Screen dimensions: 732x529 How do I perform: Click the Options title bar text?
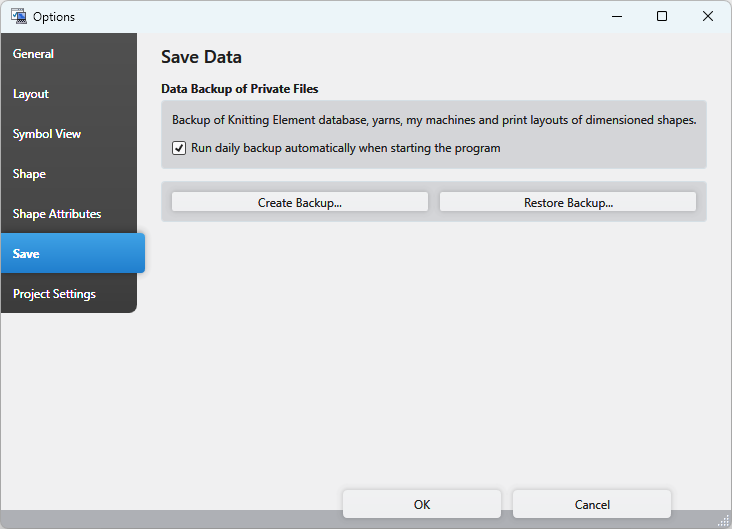[x=54, y=17]
